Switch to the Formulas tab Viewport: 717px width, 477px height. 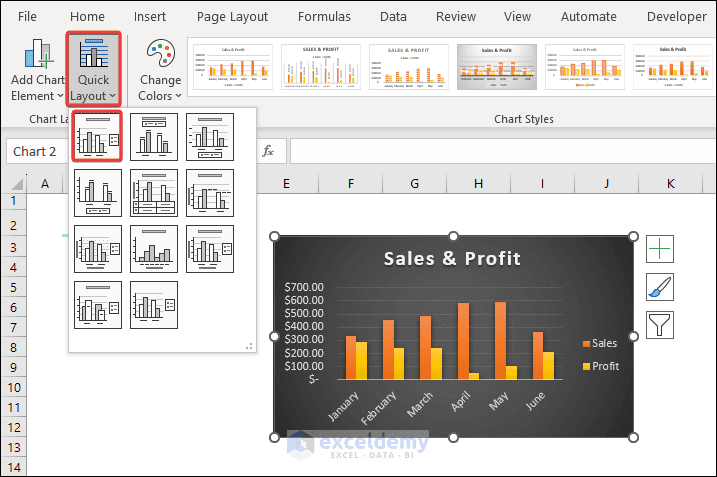324,16
